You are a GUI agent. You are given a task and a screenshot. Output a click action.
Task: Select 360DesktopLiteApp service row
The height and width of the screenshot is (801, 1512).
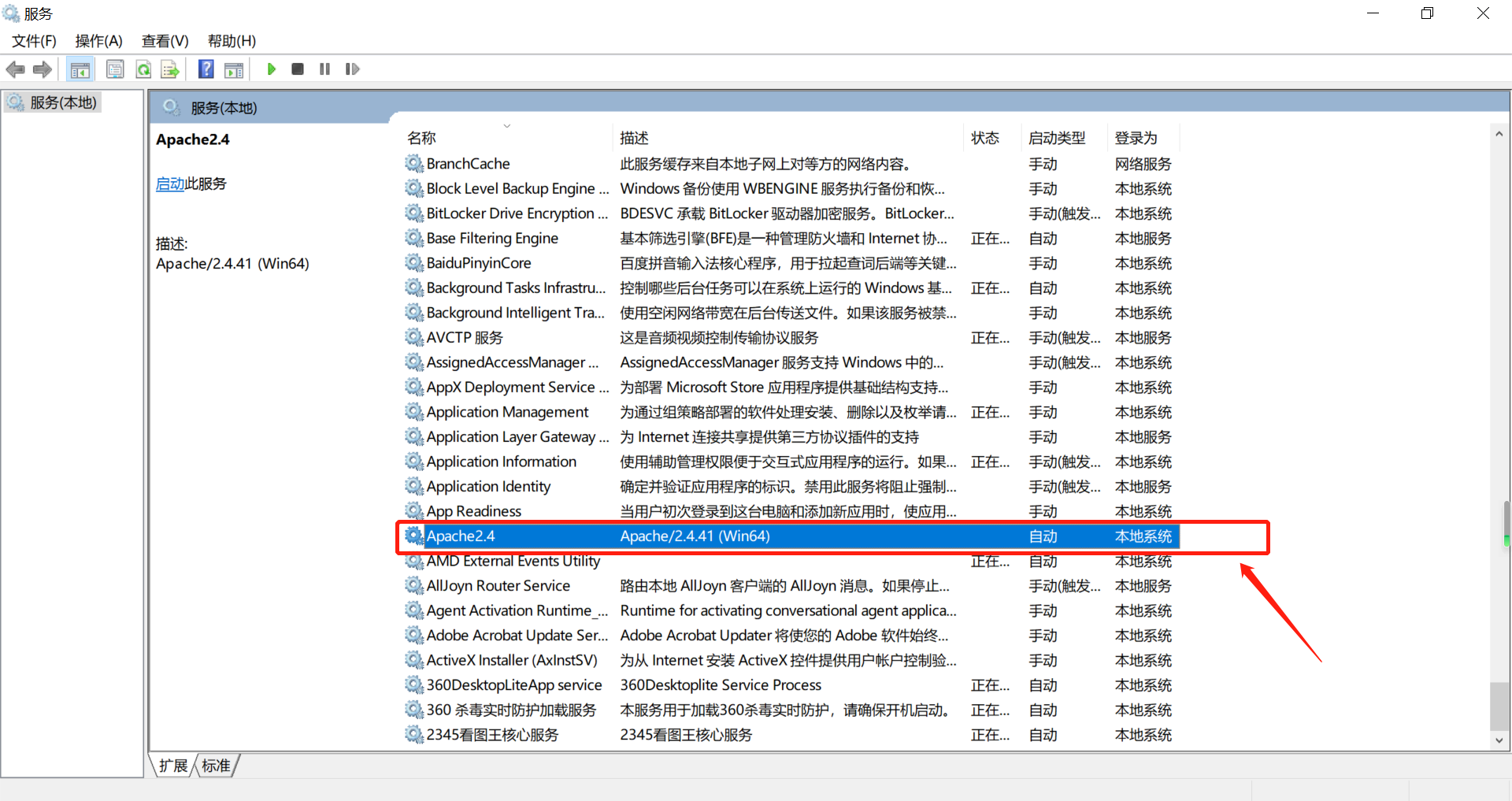(791, 685)
